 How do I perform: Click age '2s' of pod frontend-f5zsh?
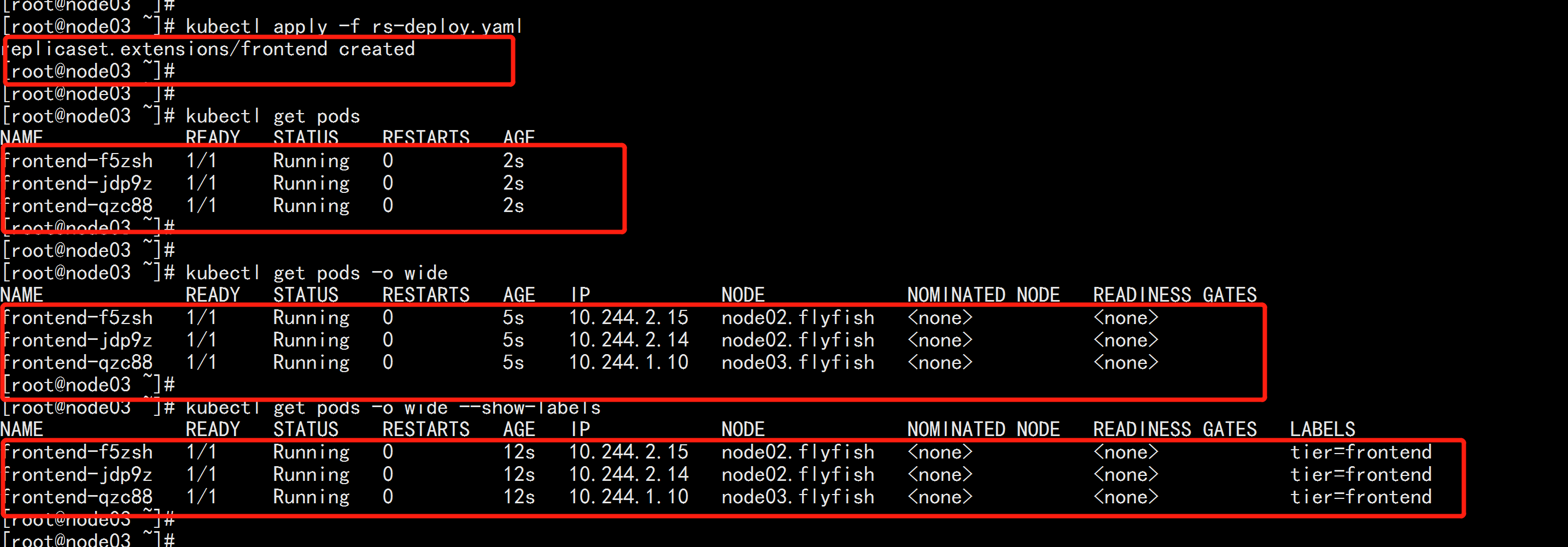tap(513, 161)
